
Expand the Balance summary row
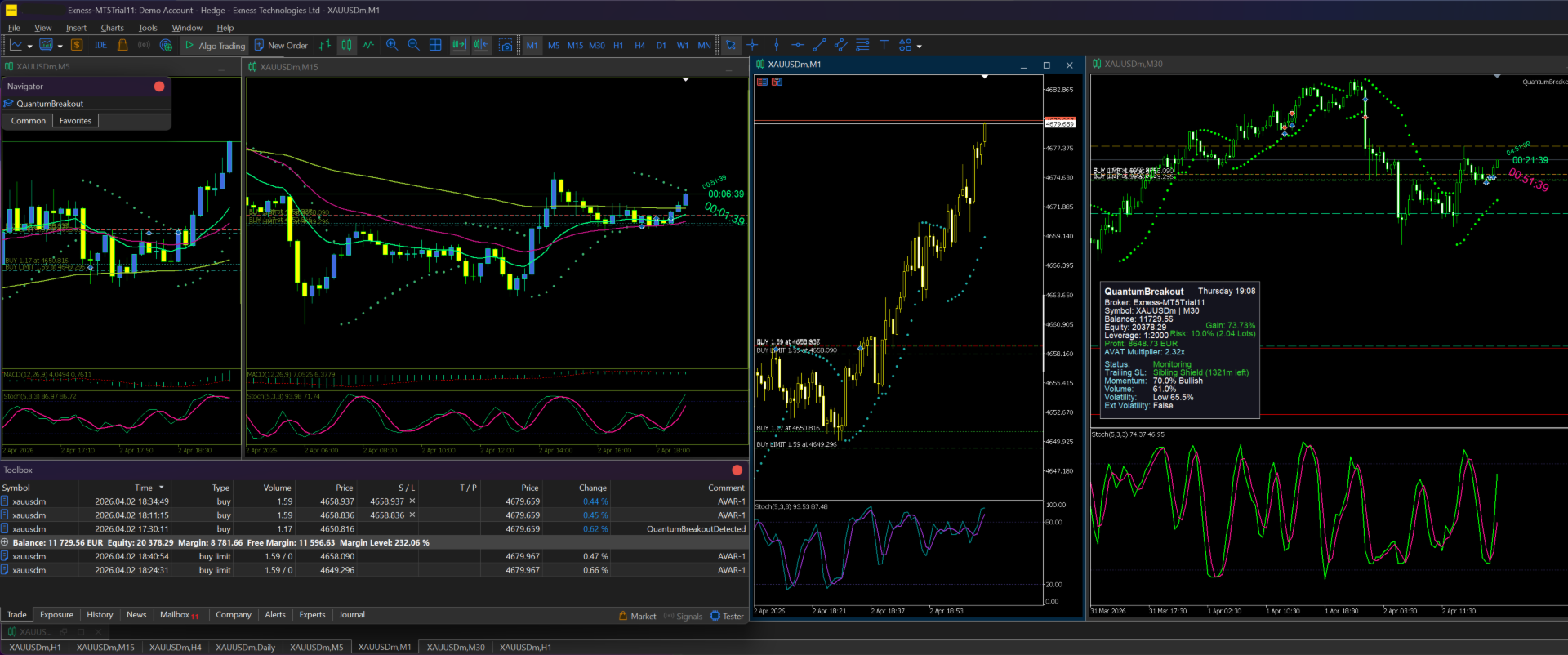click(x=5, y=542)
